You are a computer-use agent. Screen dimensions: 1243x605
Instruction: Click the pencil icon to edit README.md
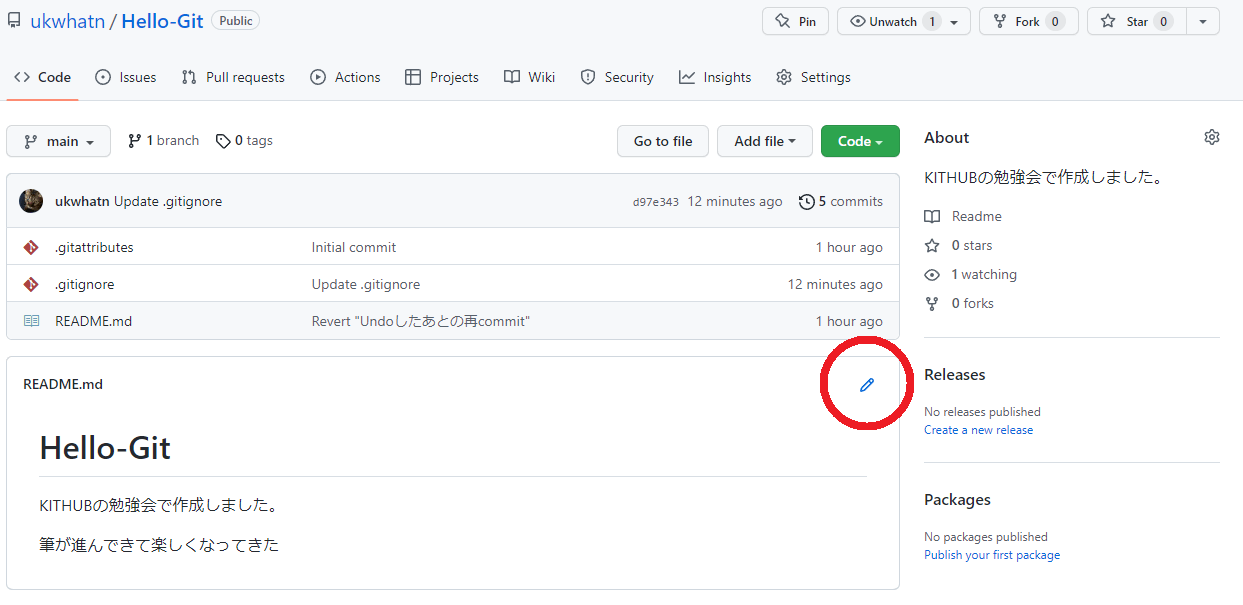(x=866, y=383)
